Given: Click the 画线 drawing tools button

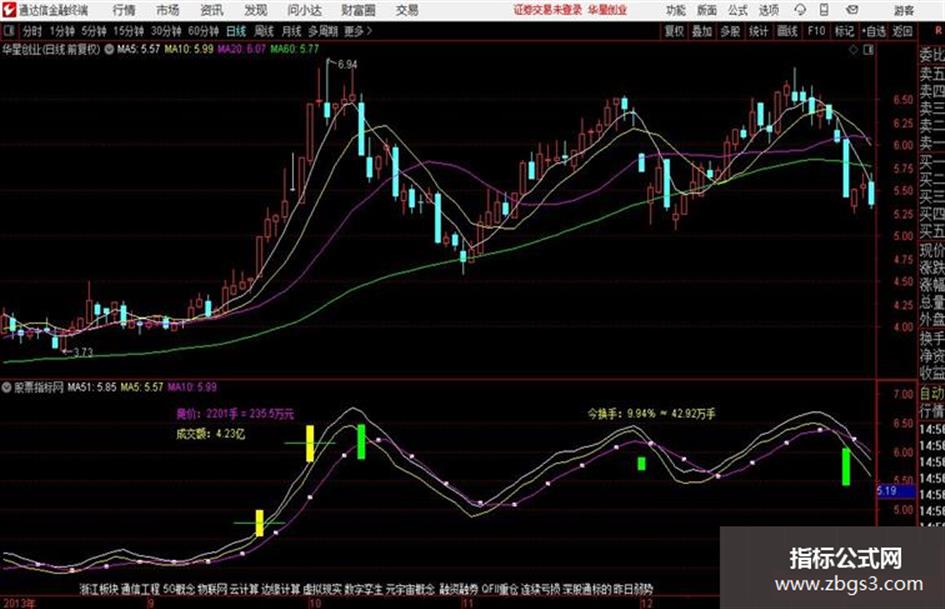Looking at the screenshot, I should tap(787, 31).
